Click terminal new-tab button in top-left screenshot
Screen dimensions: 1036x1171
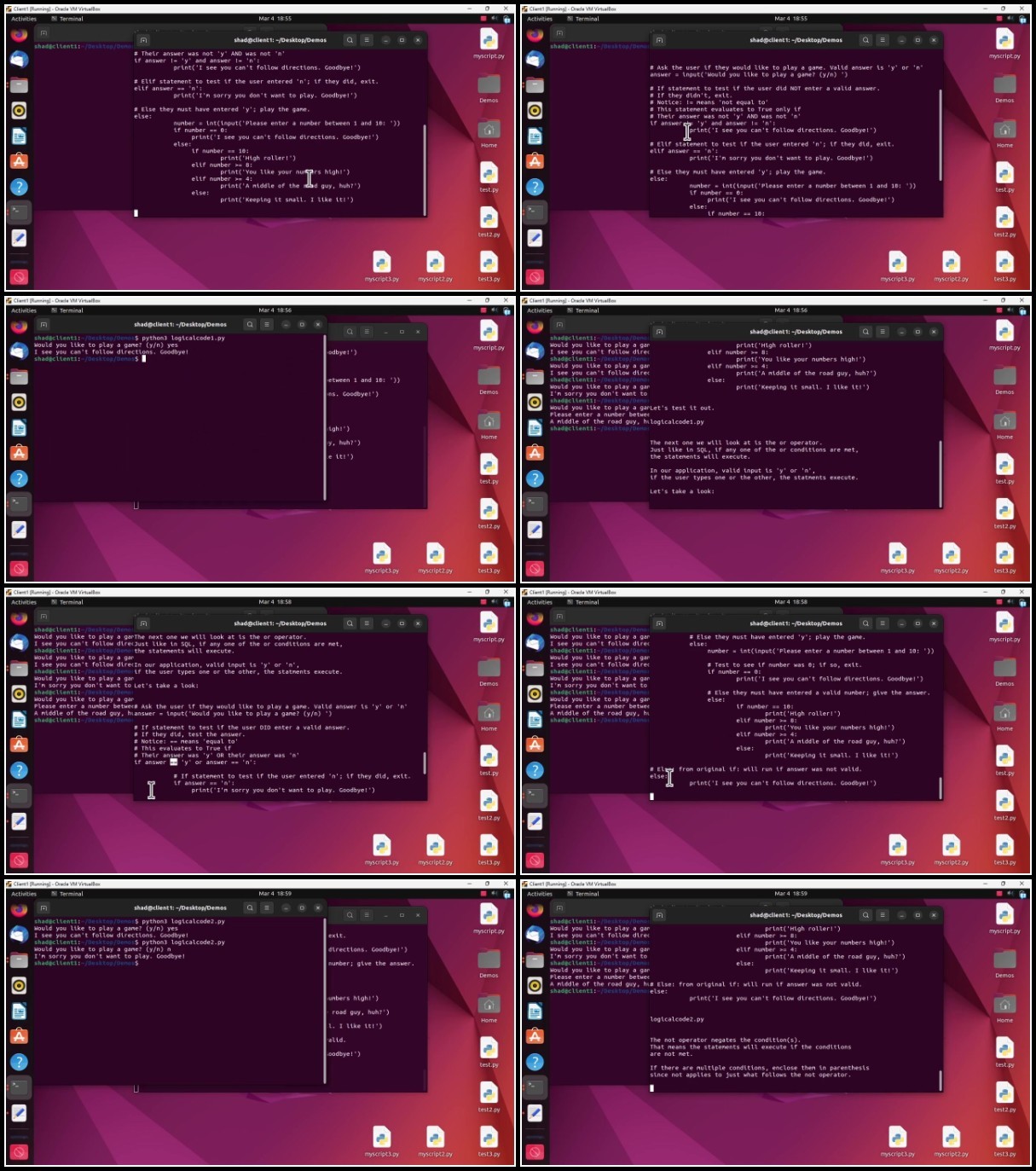click(143, 40)
